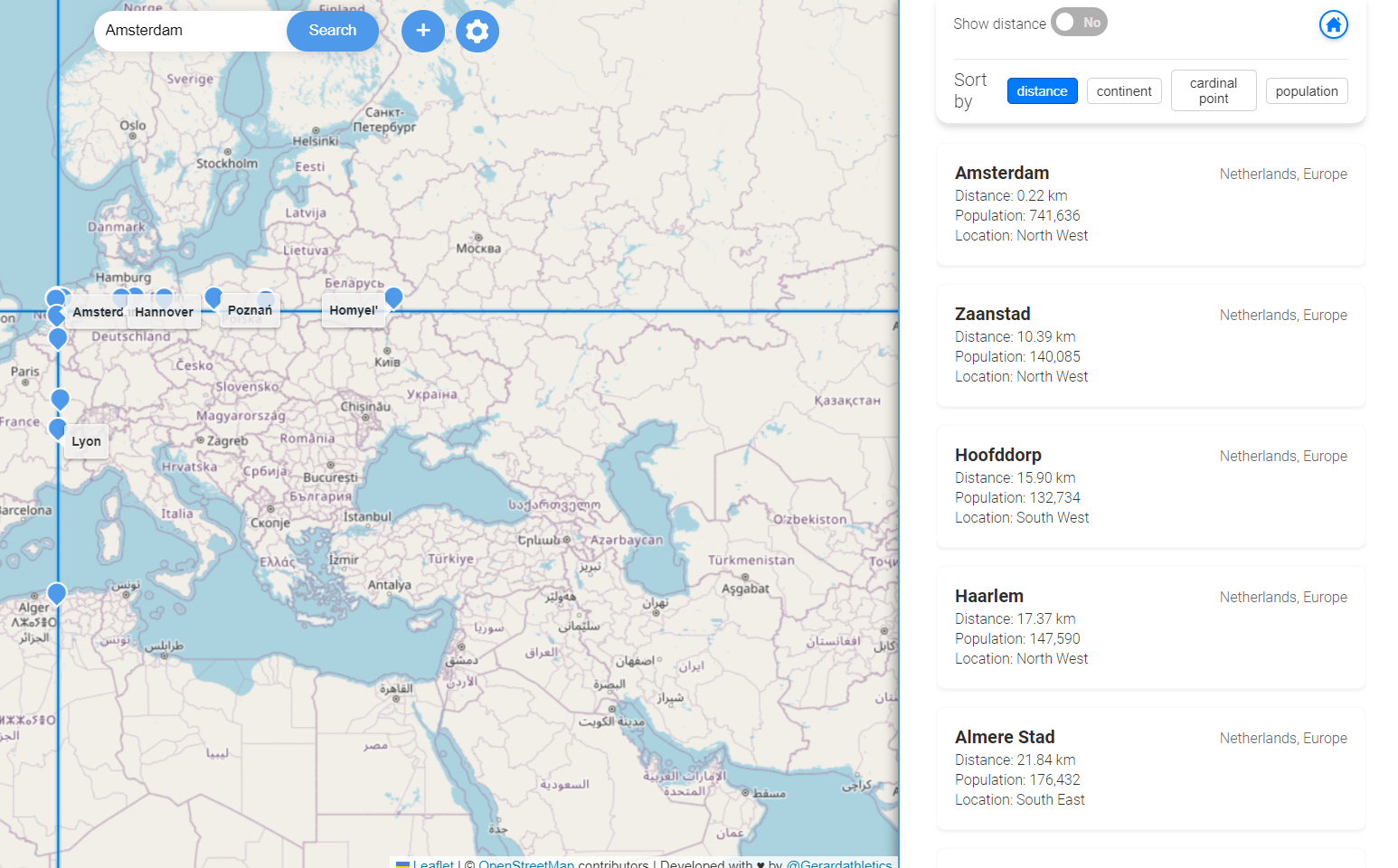Select the map marker beside Lyon label
This screenshot has height=868, width=1398.
(x=58, y=429)
